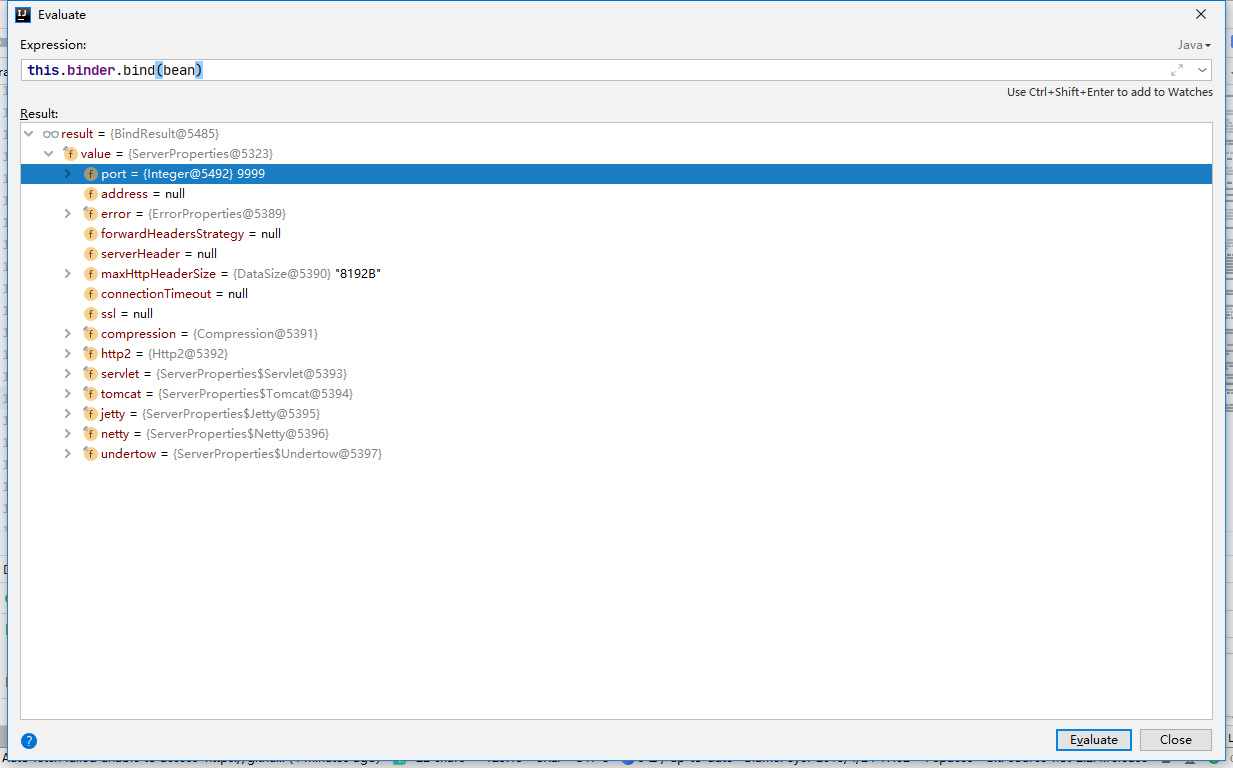
Task: Open the Java language selector
Action: [1193, 45]
